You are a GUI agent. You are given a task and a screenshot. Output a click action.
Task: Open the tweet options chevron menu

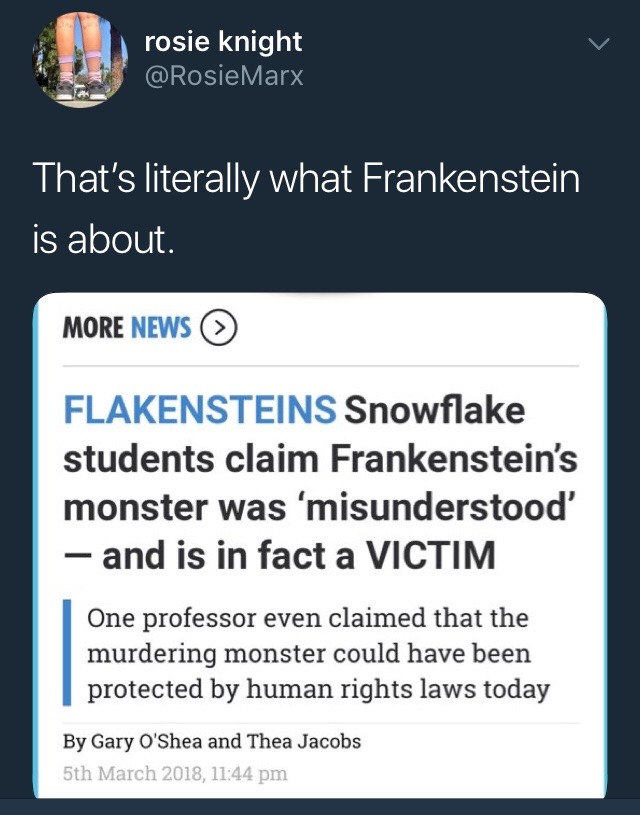pyautogui.click(x=598, y=44)
